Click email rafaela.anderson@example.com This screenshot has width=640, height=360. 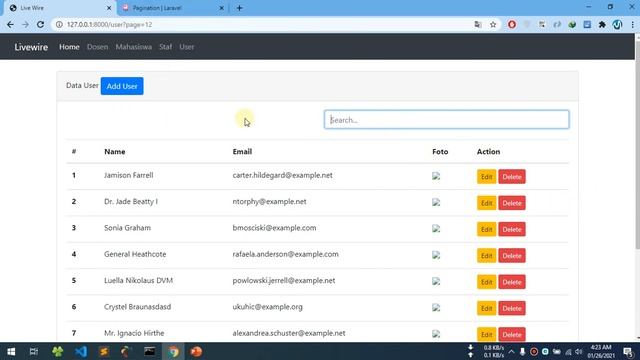coord(285,254)
